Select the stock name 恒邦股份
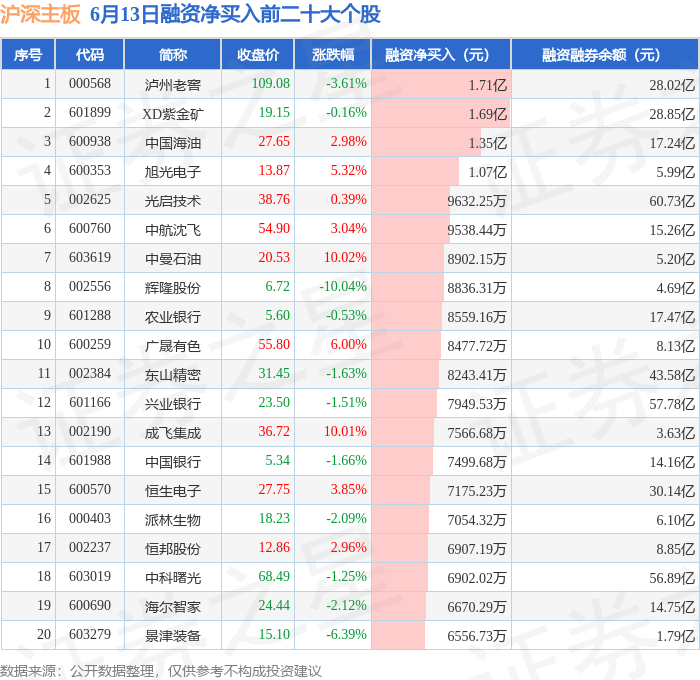 coord(173,549)
